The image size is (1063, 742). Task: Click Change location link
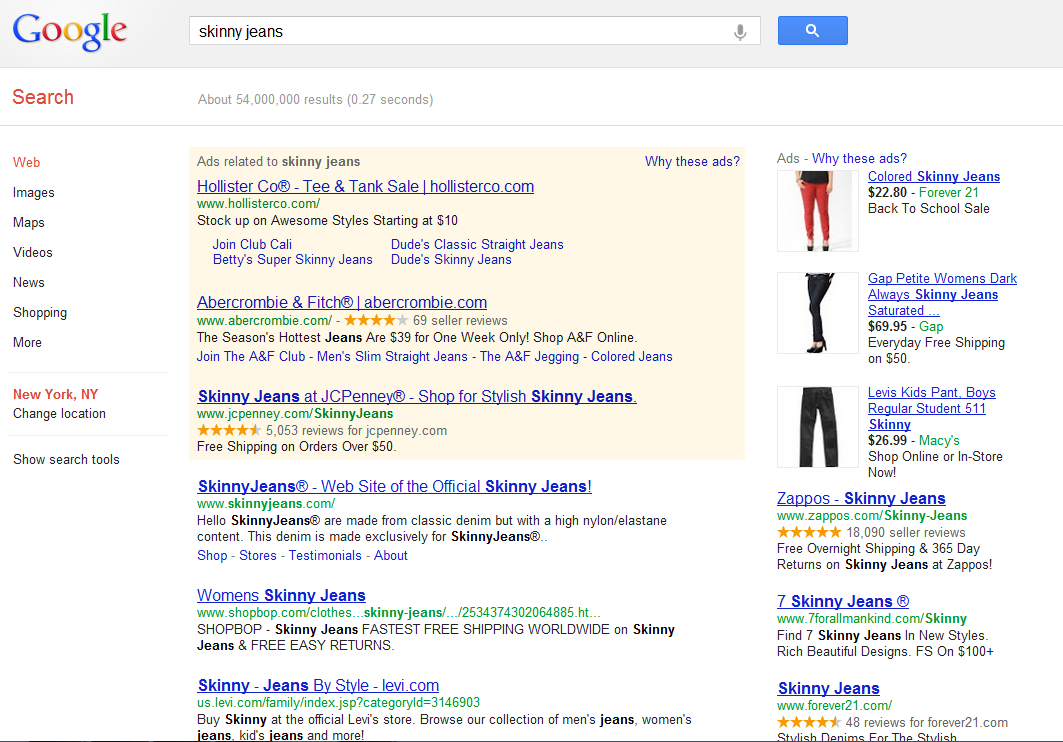pos(59,413)
